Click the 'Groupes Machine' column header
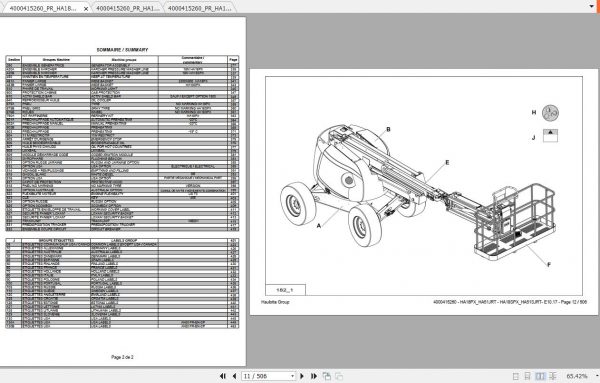The image size is (600, 383). [56, 60]
